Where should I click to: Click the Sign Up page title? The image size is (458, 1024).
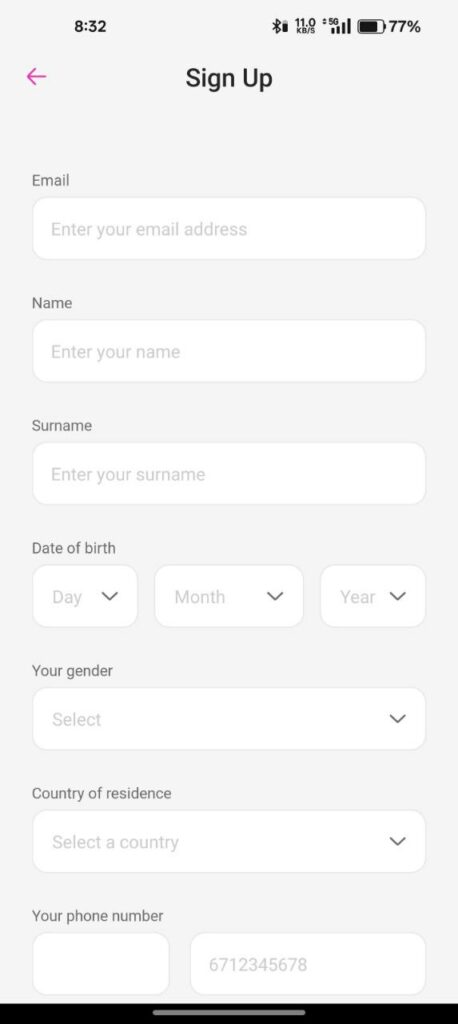pos(229,78)
